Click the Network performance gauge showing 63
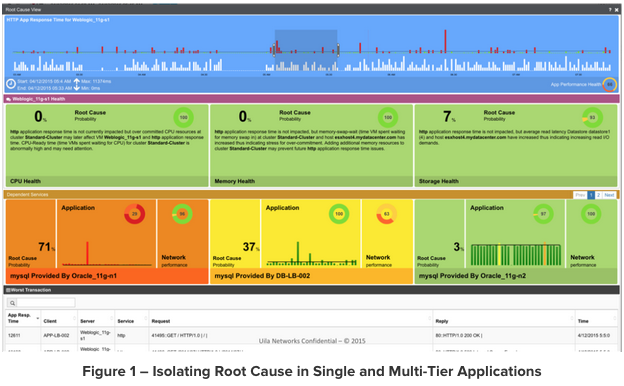This screenshot has width=624, height=386. 386,214
